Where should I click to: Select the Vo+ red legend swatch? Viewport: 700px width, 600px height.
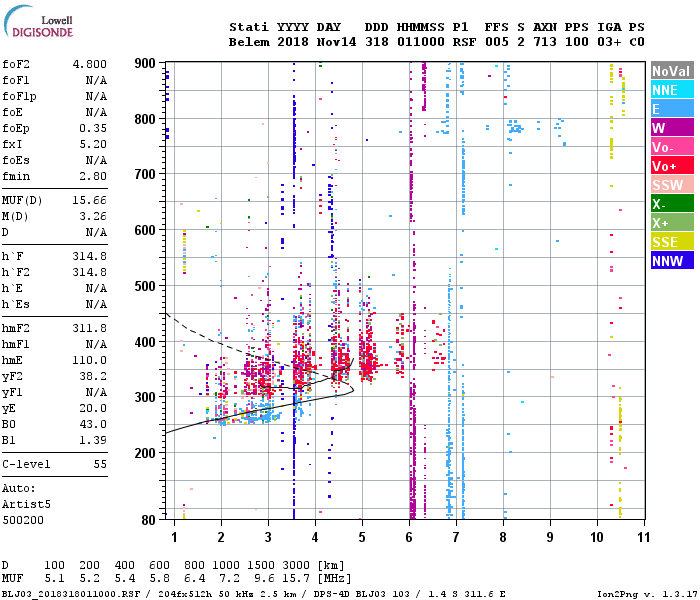pyautogui.click(x=672, y=166)
